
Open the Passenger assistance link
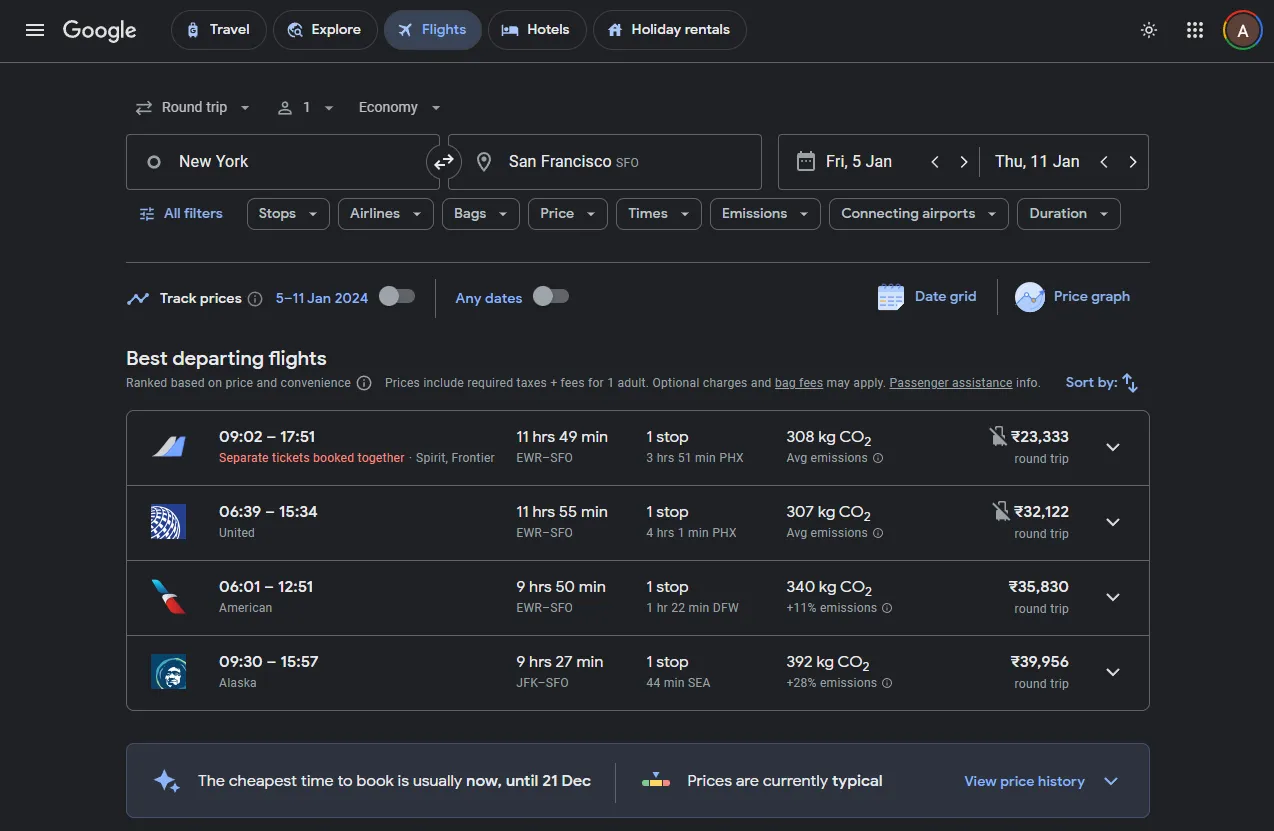coord(951,383)
